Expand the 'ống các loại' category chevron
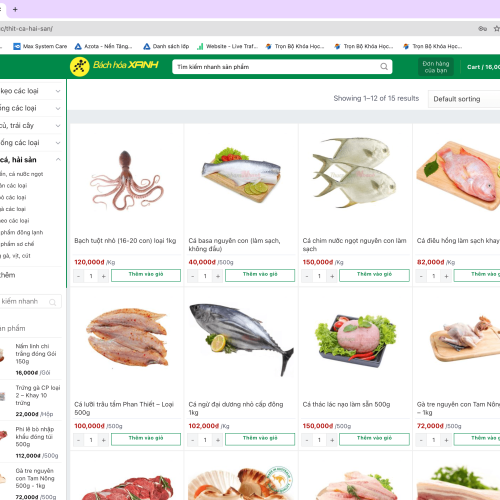 point(58,108)
